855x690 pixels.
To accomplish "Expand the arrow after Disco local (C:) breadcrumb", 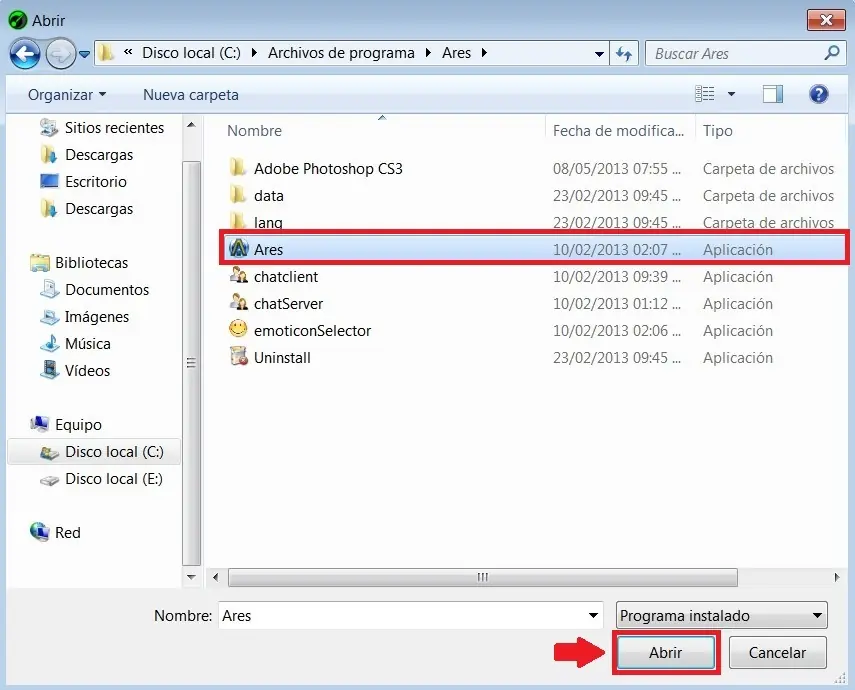I will pos(255,53).
